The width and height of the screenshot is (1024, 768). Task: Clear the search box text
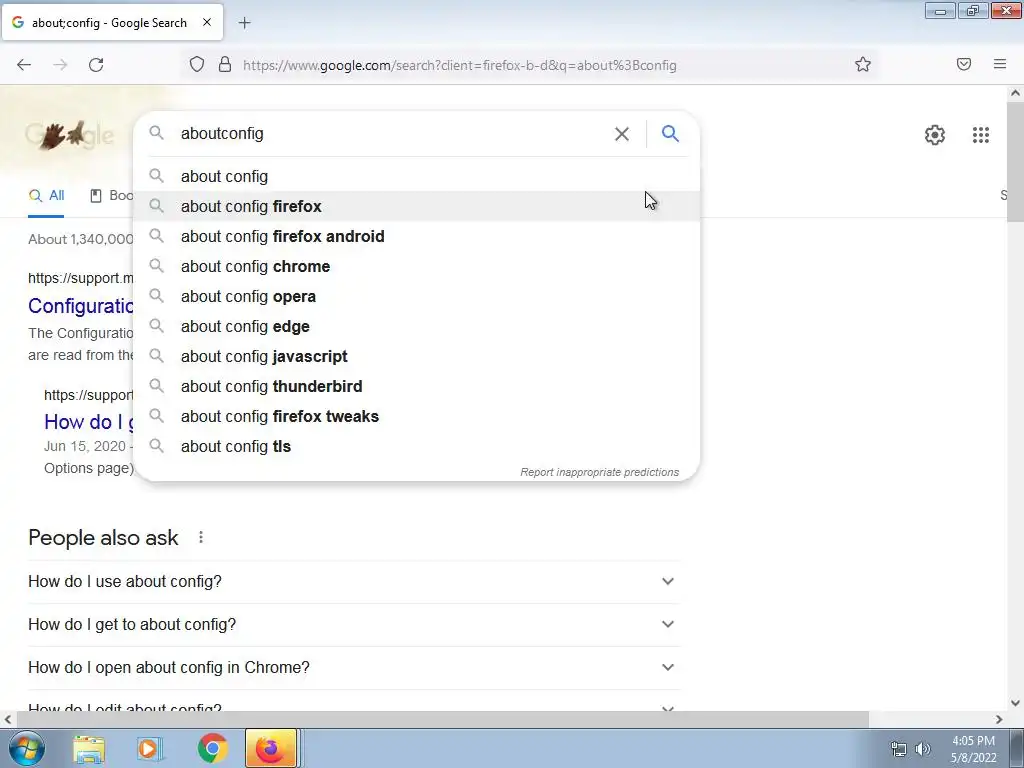[622, 134]
